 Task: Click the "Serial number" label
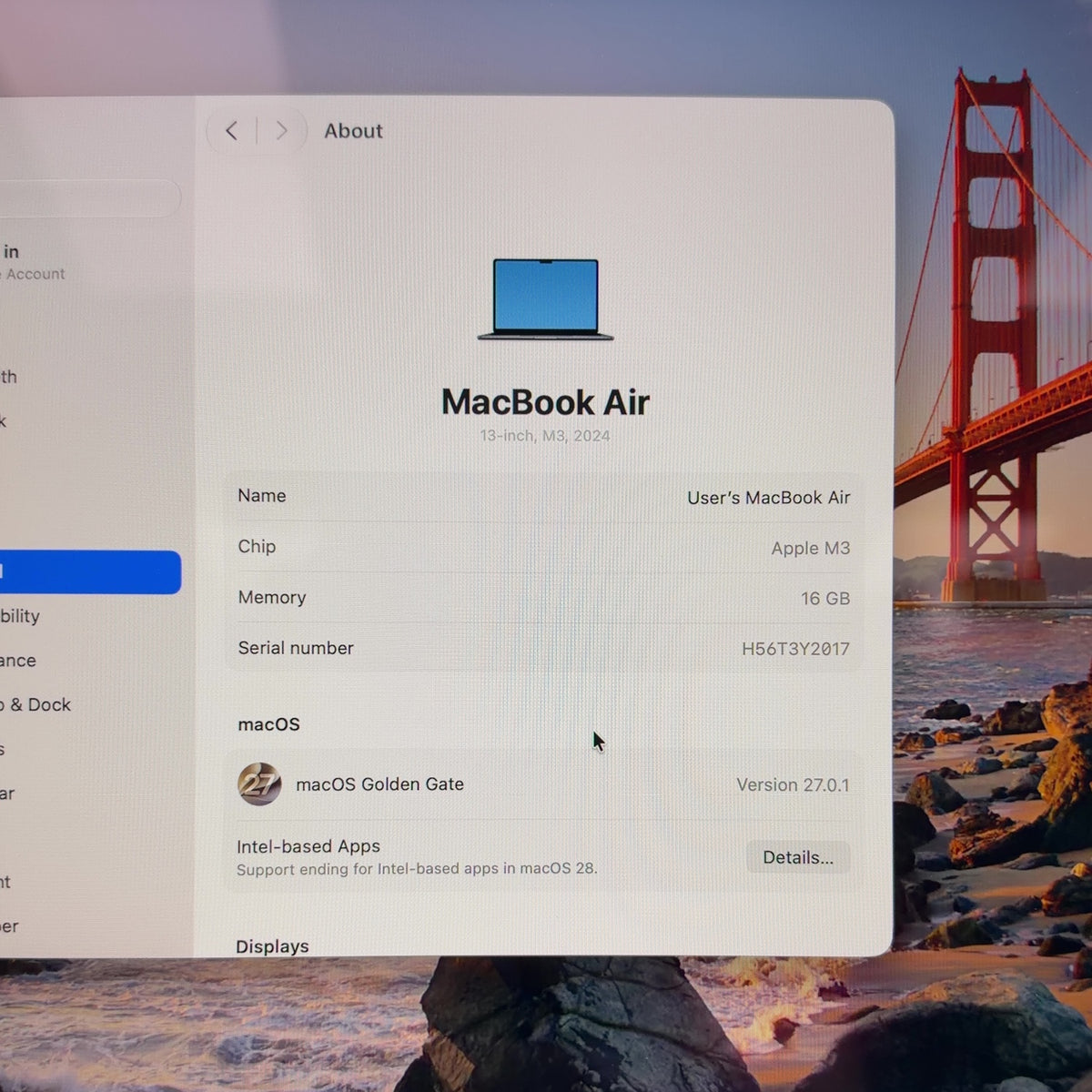click(x=296, y=648)
